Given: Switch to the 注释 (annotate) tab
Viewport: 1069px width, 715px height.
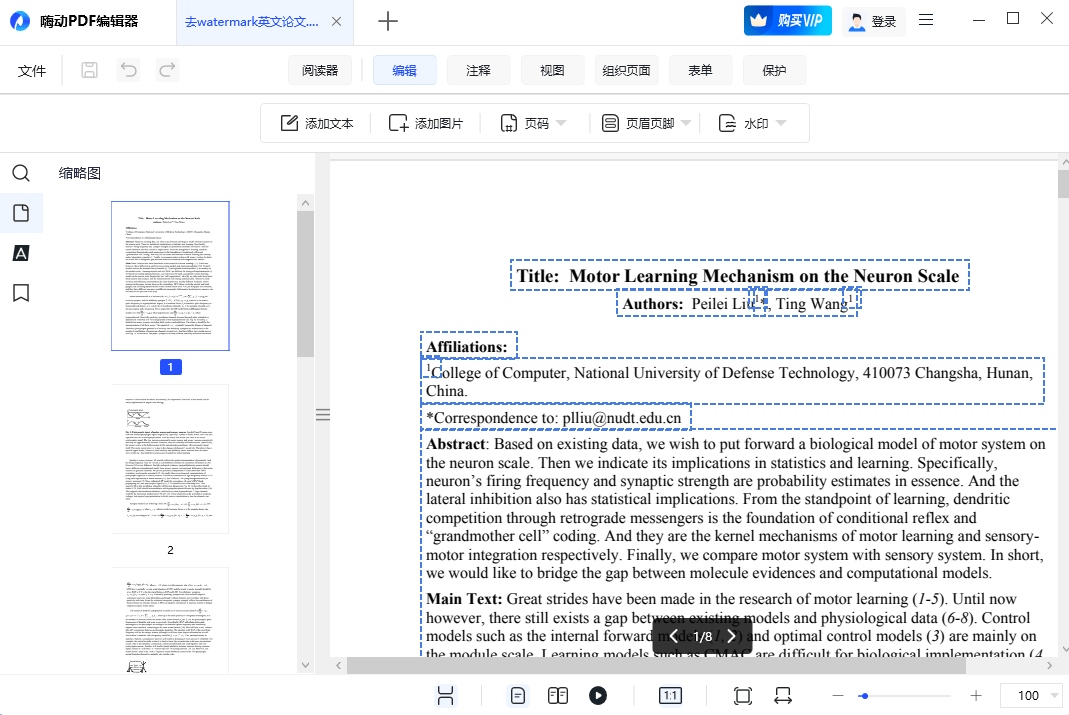Looking at the screenshot, I should [x=478, y=70].
